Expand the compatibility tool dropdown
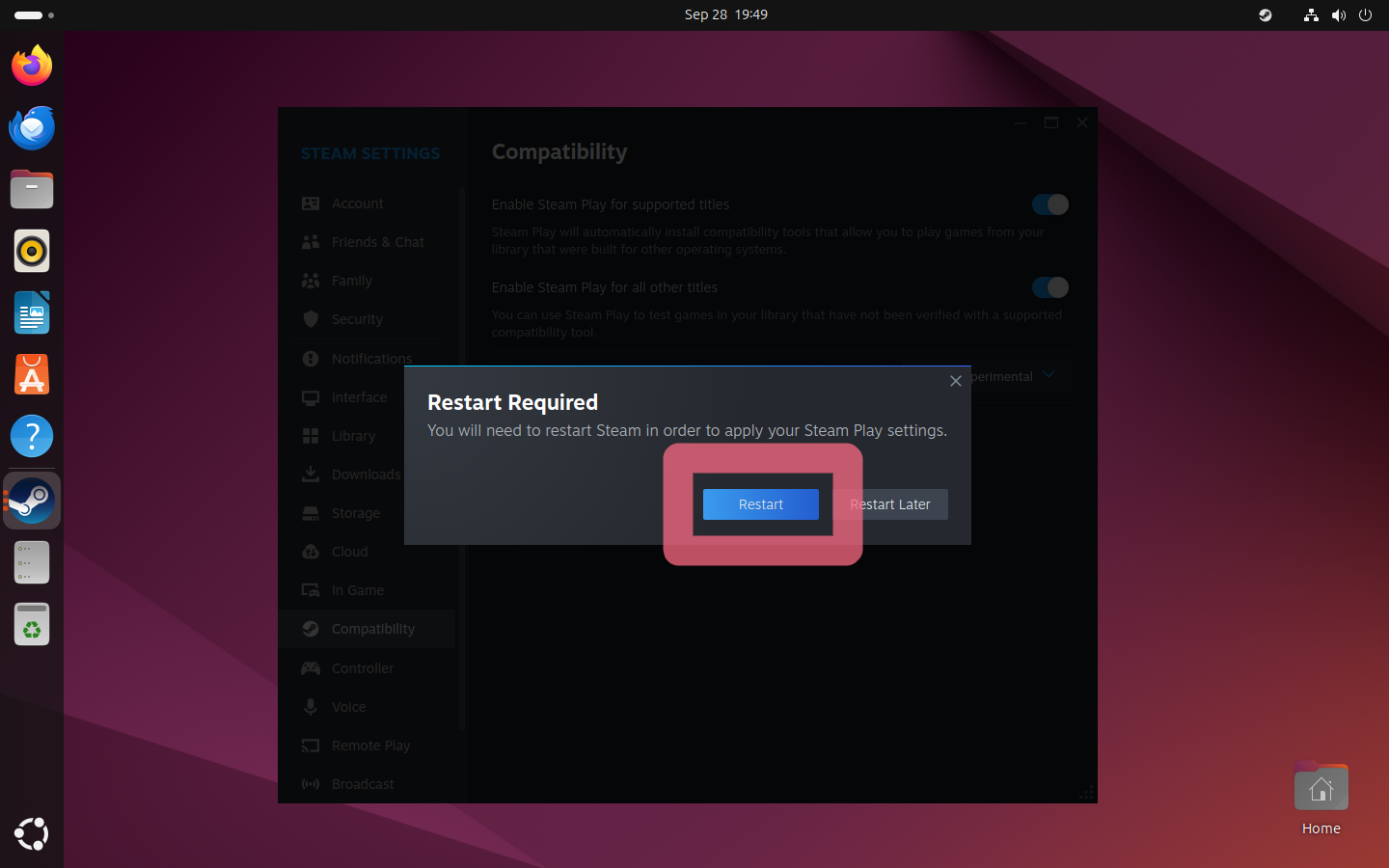1389x868 pixels. point(1048,376)
